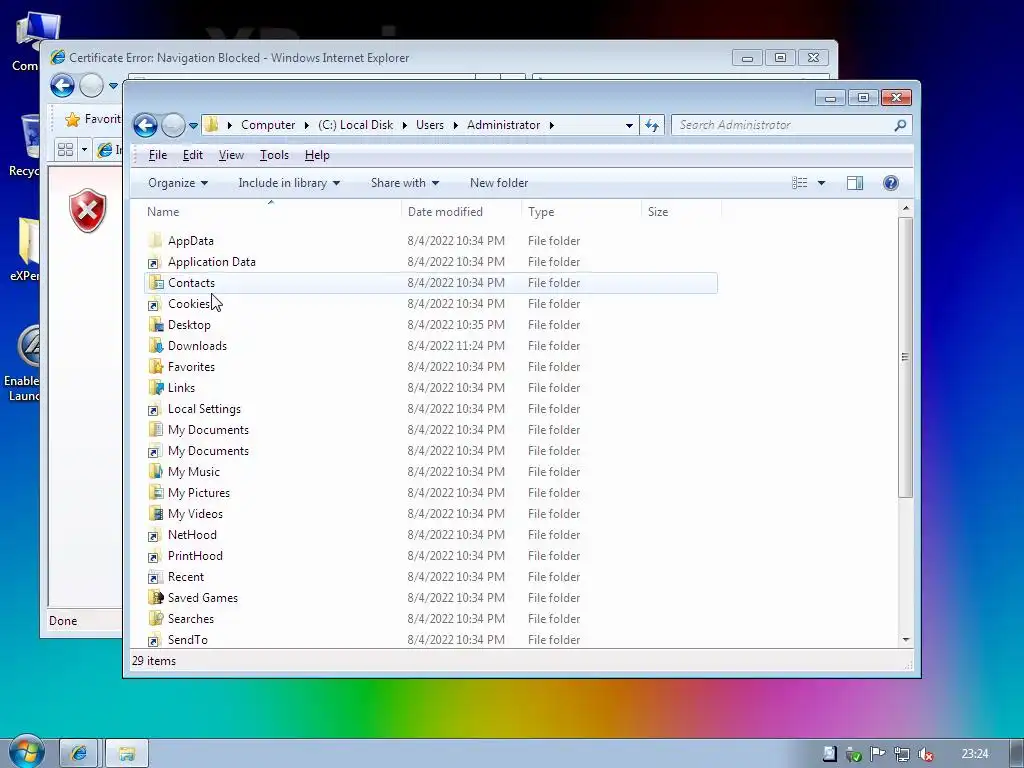This screenshot has width=1024, height=768.
Task: Open the Include in library dropdown
Action: click(289, 183)
